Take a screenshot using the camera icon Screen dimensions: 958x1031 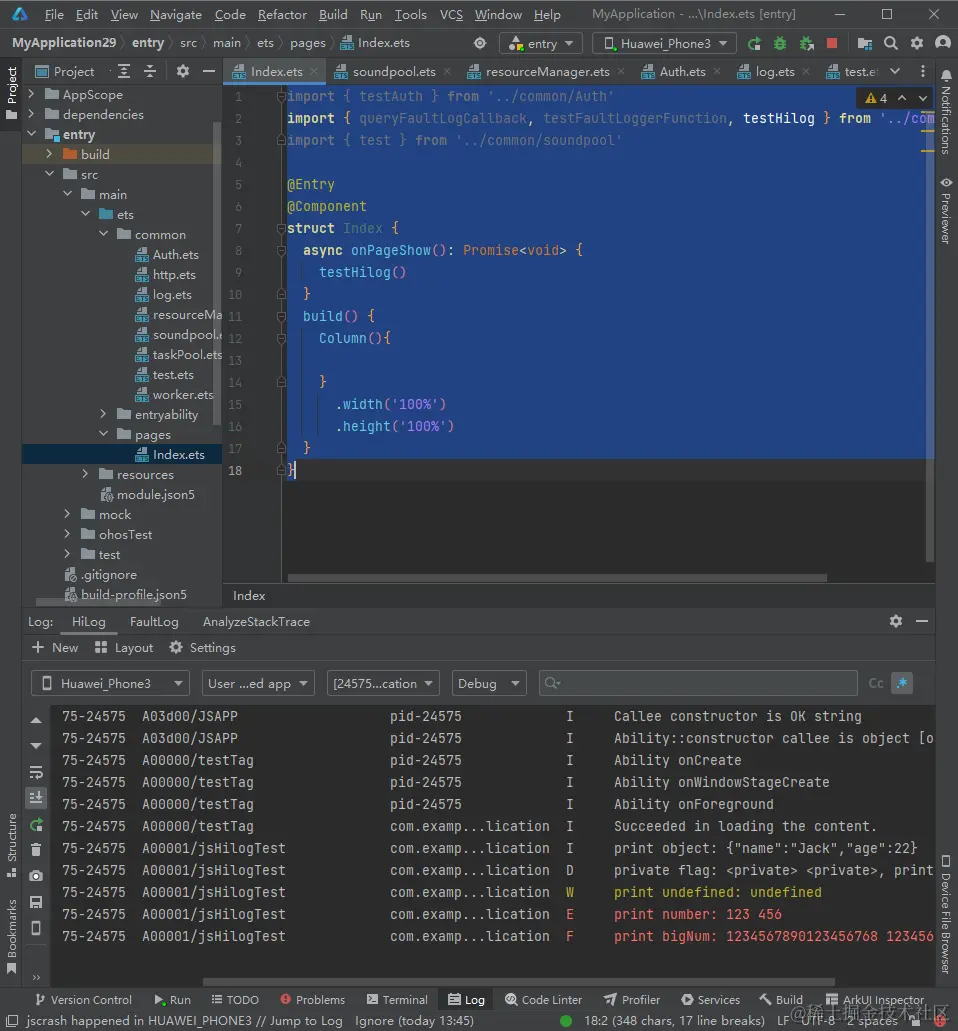36,876
